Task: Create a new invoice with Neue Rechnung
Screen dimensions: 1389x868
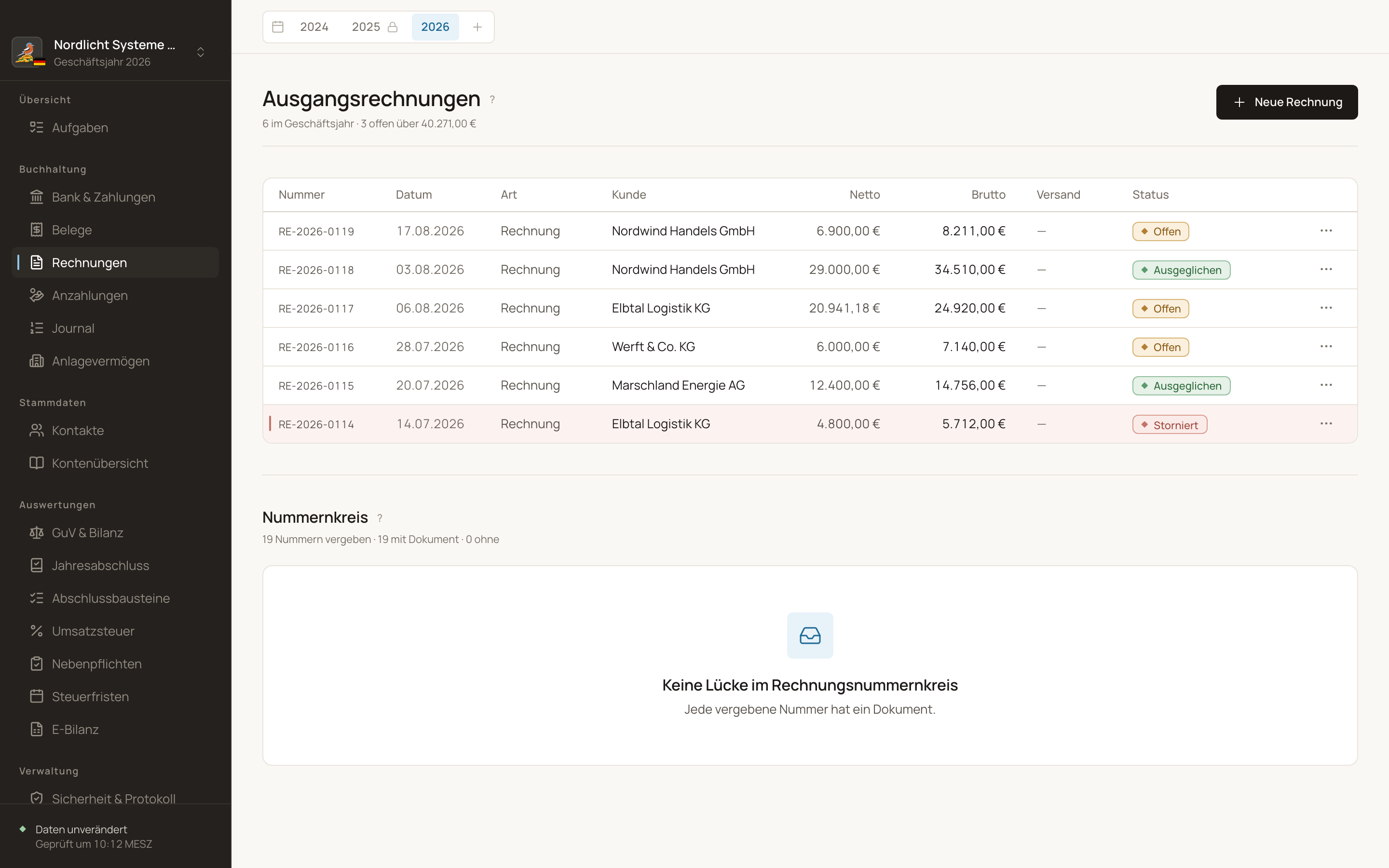Action: click(x=1287, y=102)
